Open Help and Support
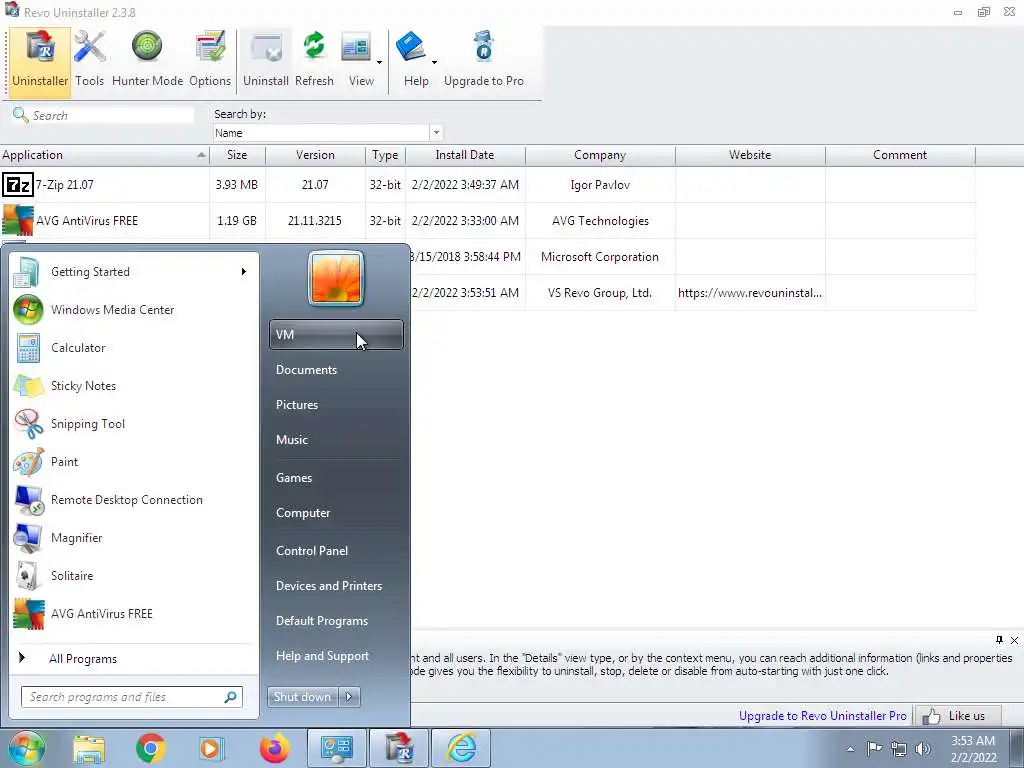 [336, 656]
